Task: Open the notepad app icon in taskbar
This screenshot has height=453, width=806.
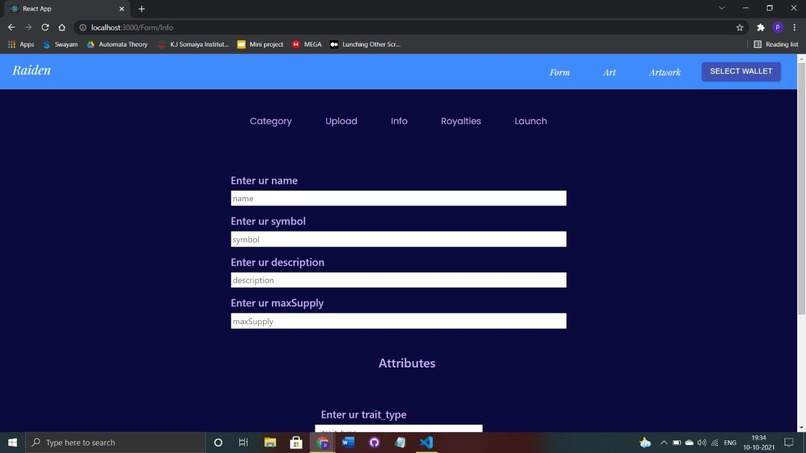Action: pos(400,442)
